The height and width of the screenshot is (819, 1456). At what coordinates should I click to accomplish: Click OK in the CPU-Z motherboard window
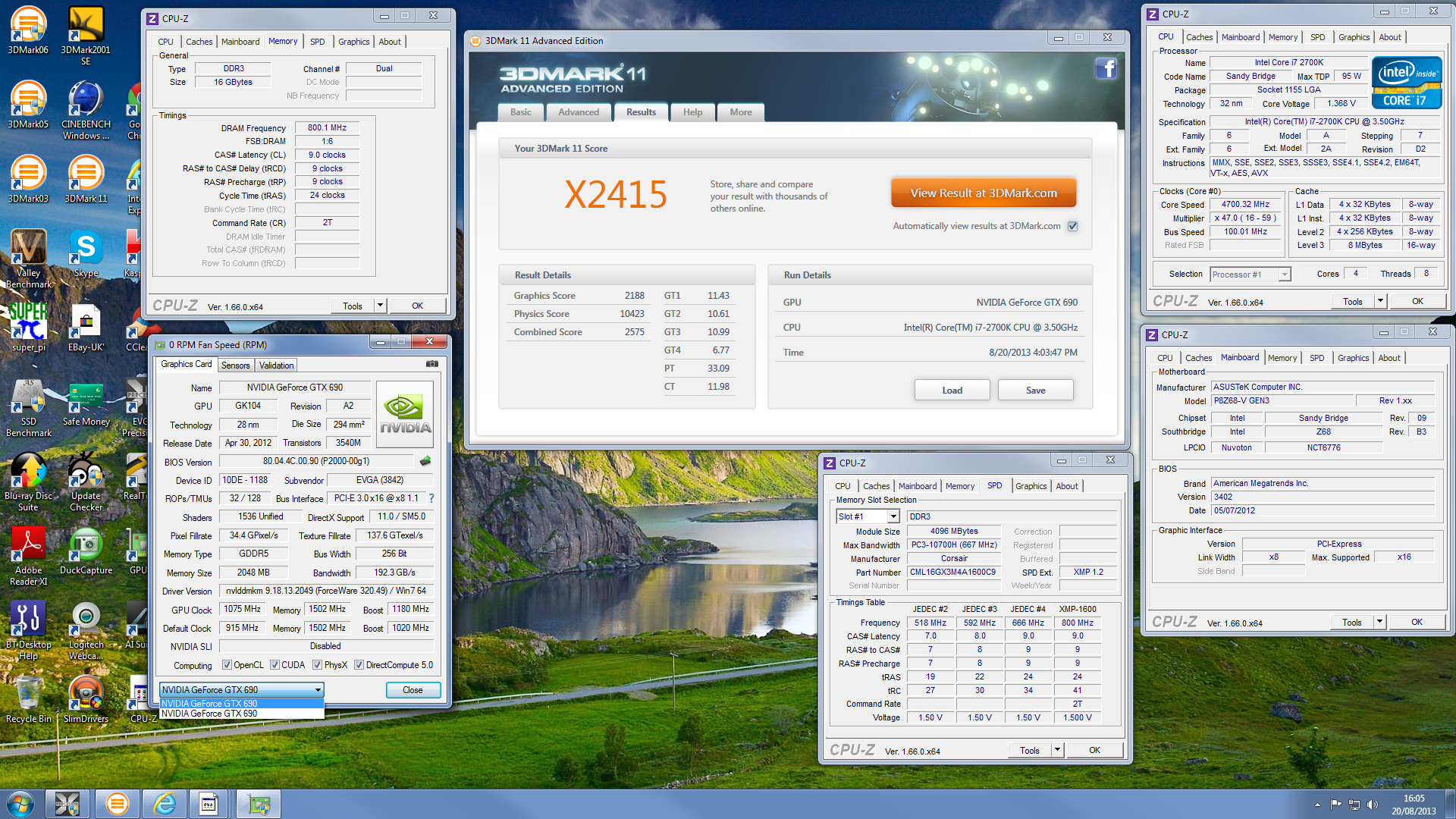coord(1417,622)
